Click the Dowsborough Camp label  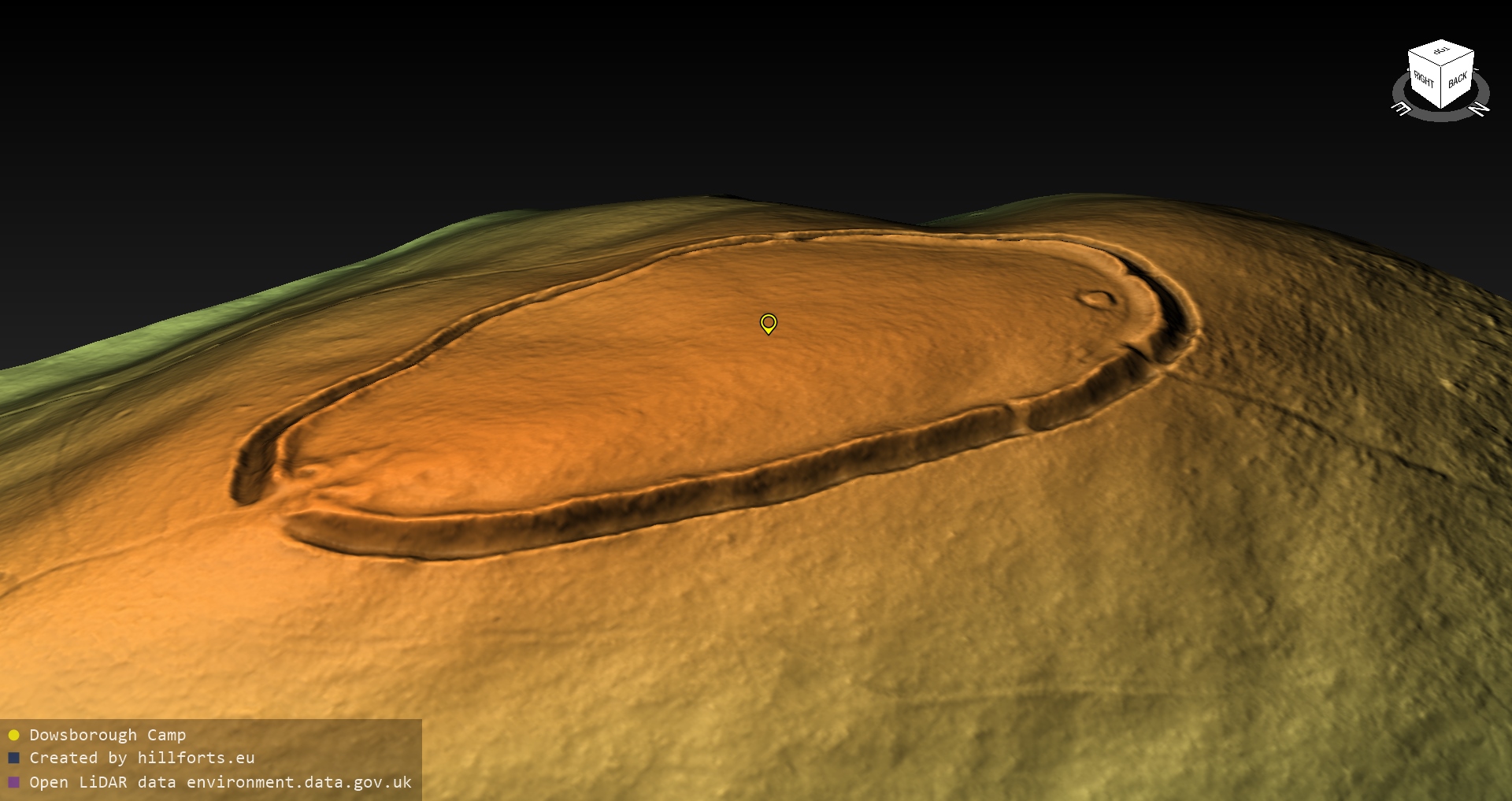tap(107, 735)
